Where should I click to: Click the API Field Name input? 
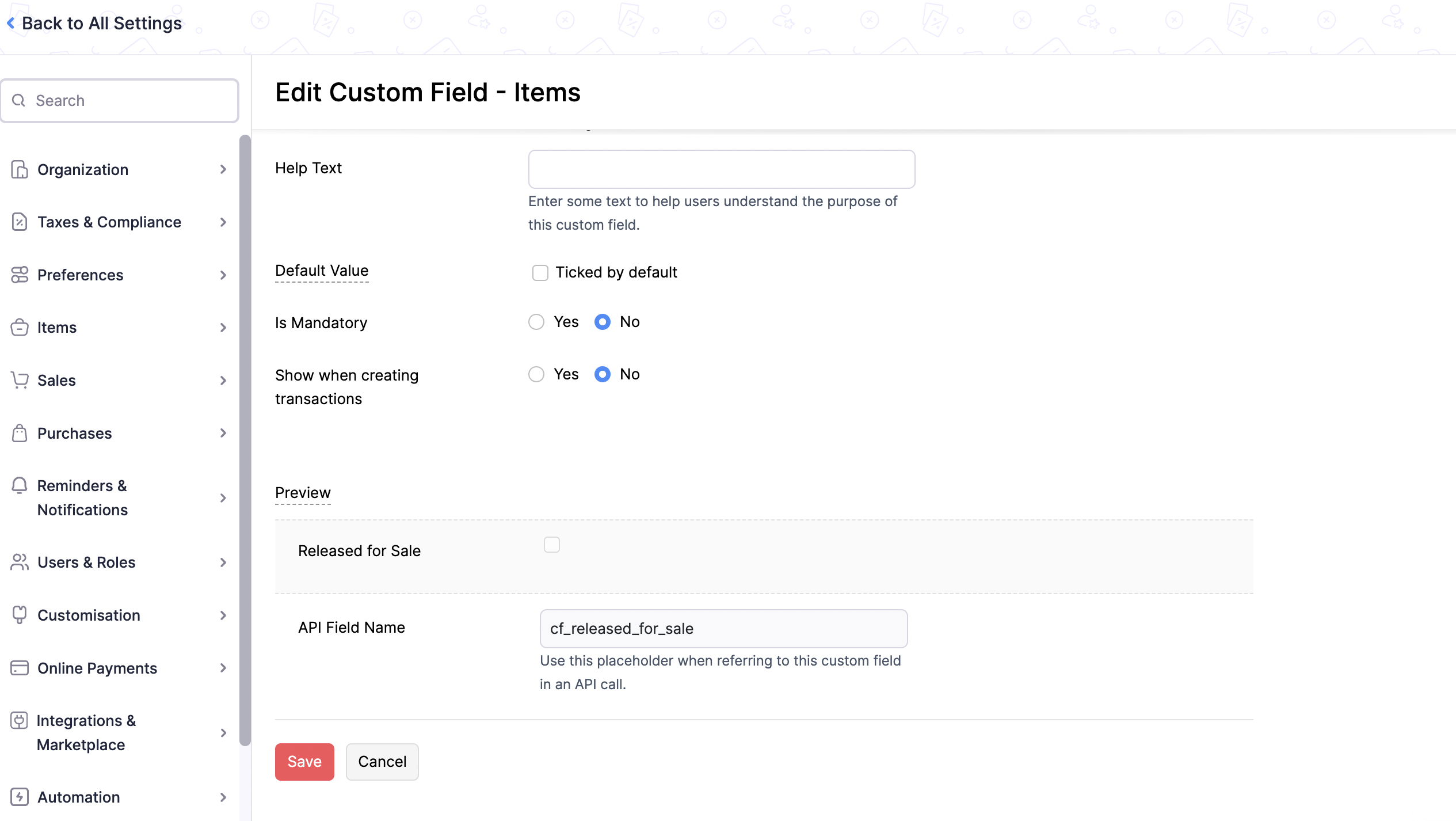coord(723,628)
